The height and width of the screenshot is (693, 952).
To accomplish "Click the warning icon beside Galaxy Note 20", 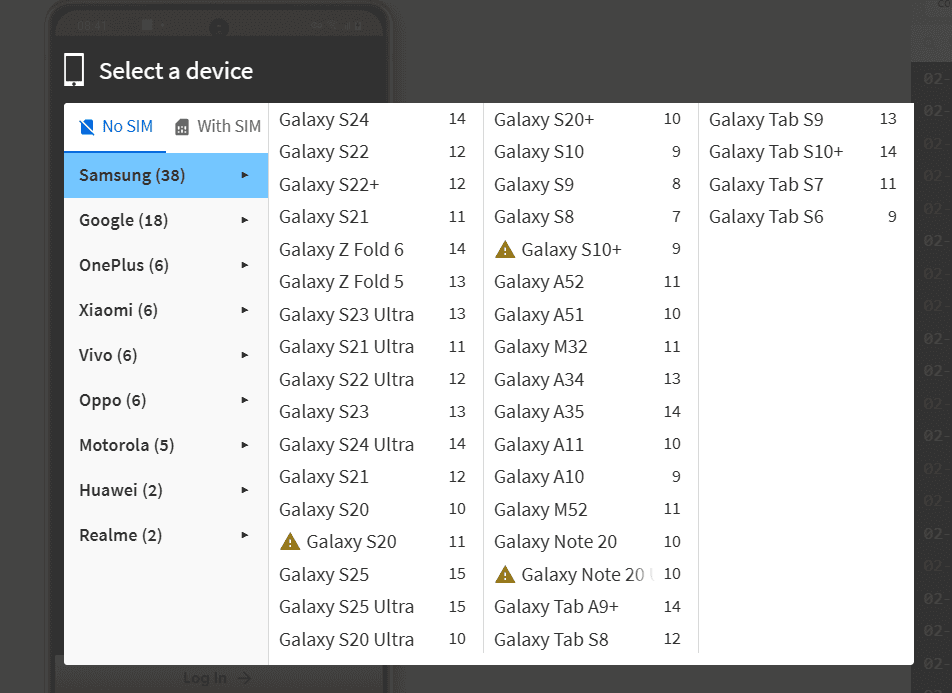I will (x=505, y=575).
